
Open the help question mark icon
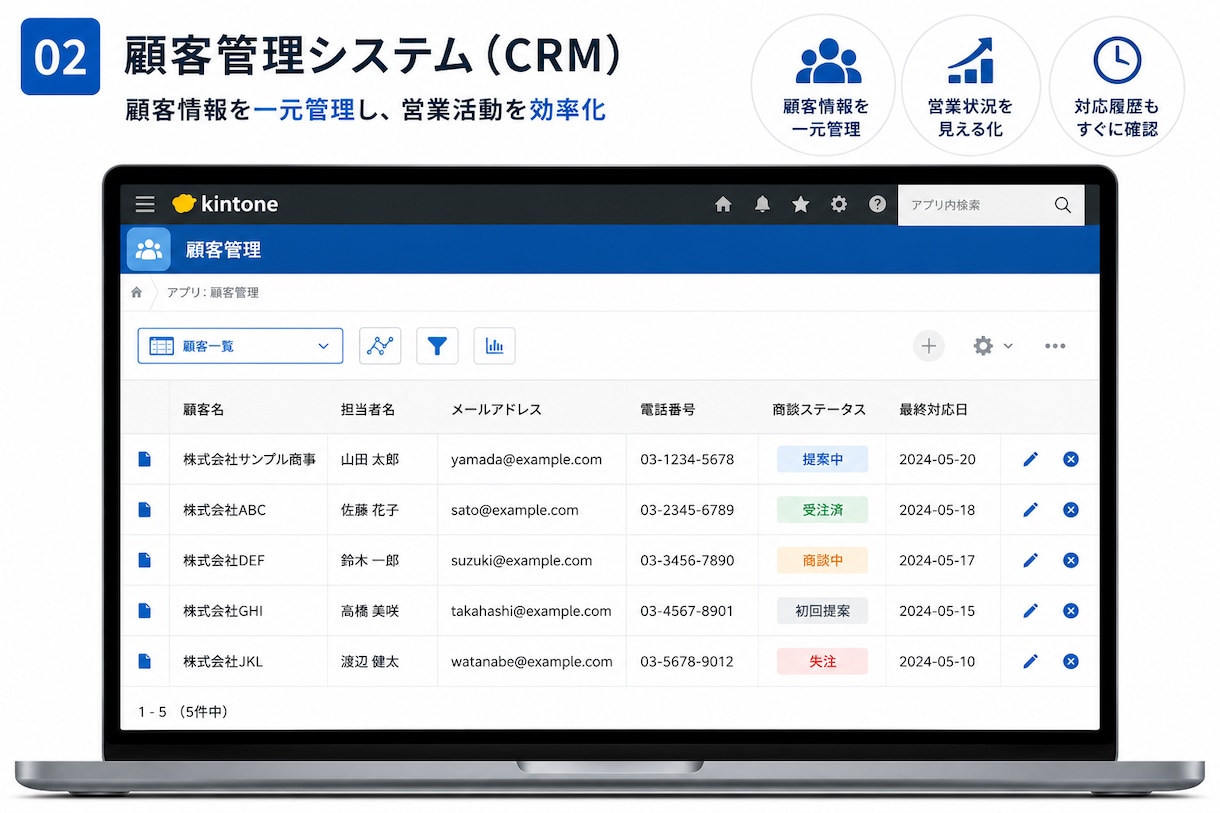pos(877,204)
